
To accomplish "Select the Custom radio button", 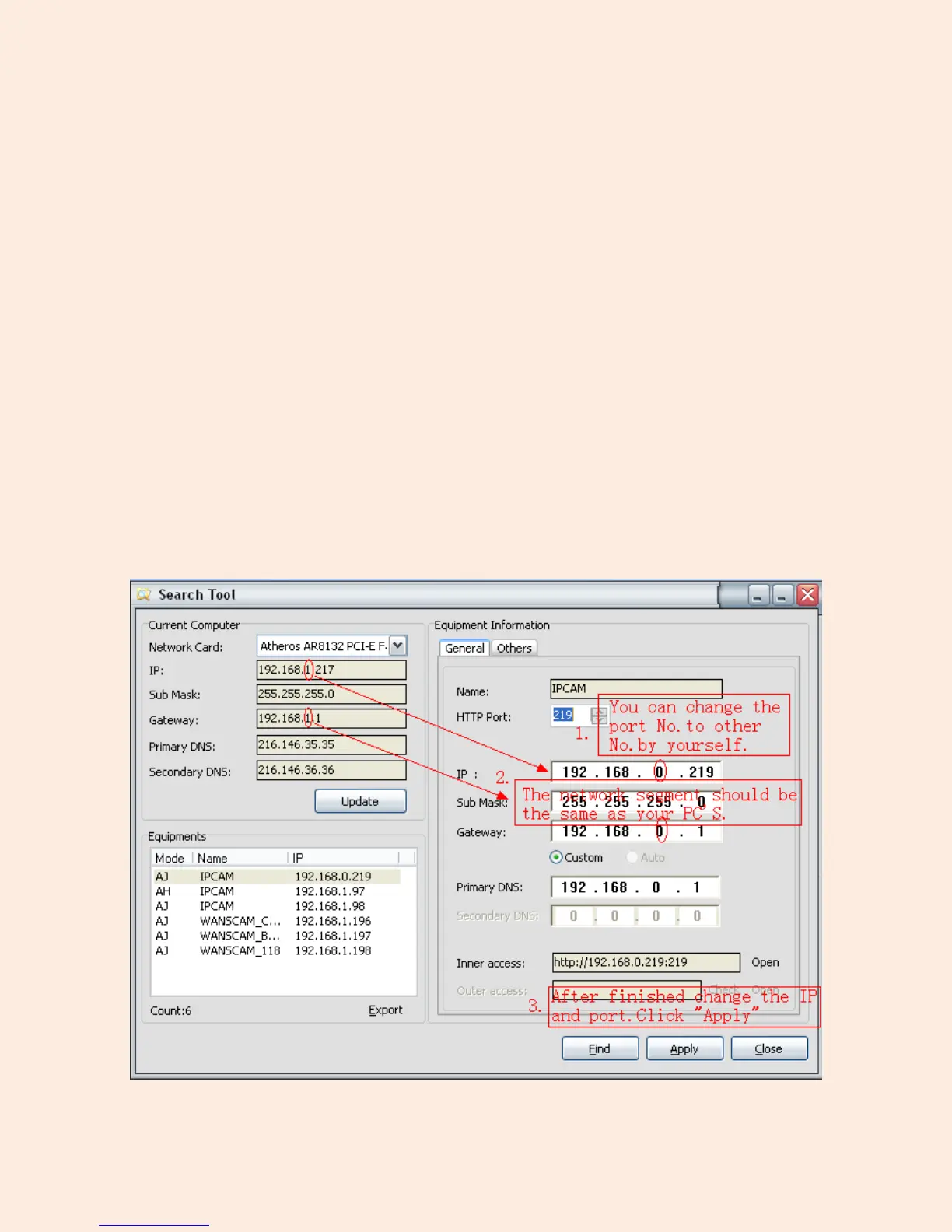I will pyautogui.click(x=556, y=857).
